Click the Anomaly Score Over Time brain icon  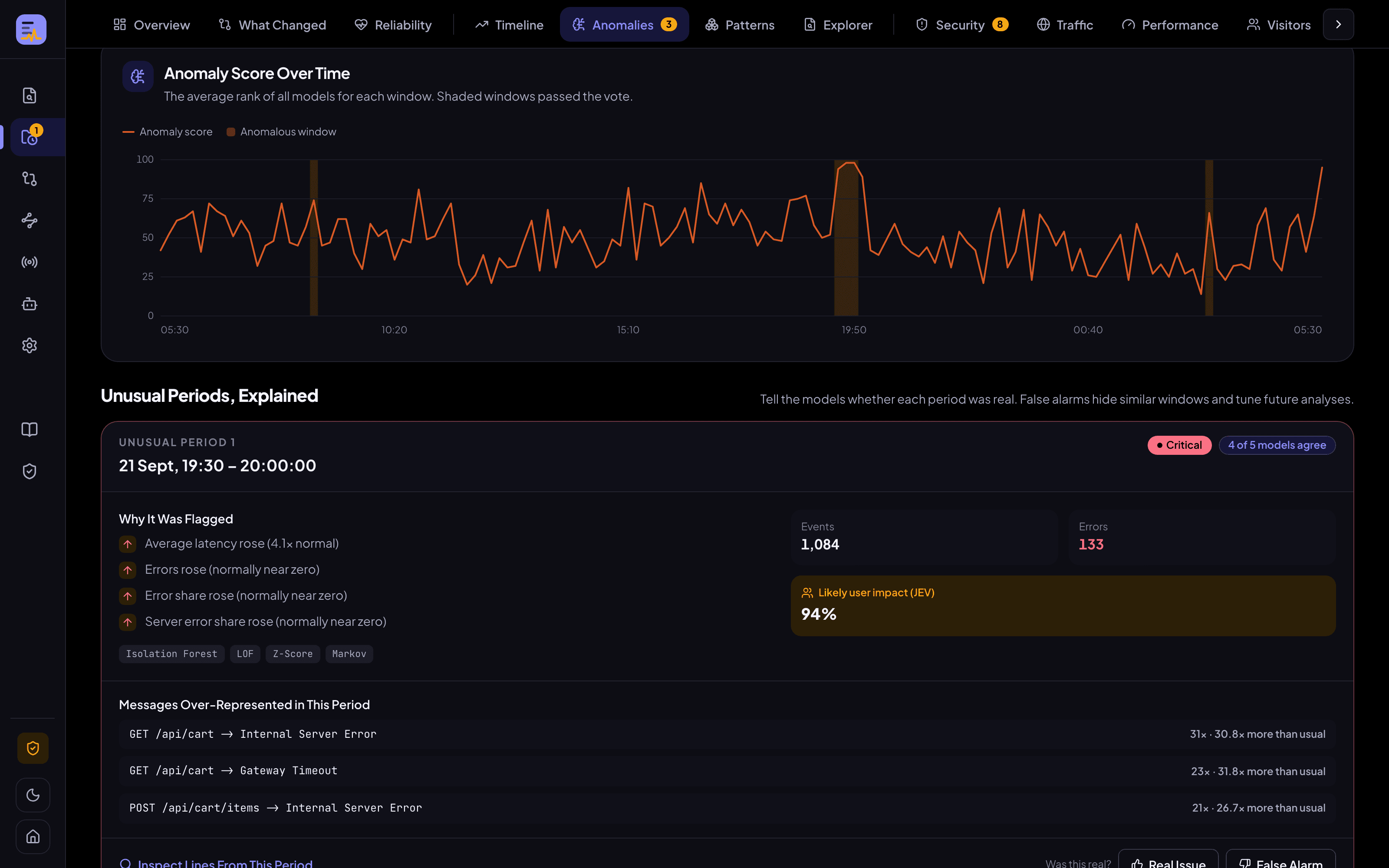tap(138, 76)
